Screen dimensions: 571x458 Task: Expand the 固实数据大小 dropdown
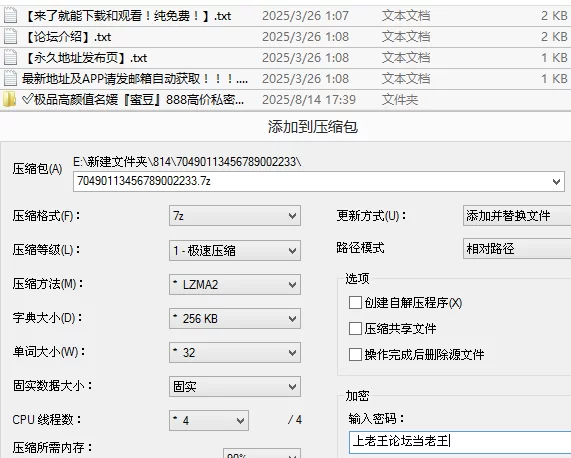235,386
